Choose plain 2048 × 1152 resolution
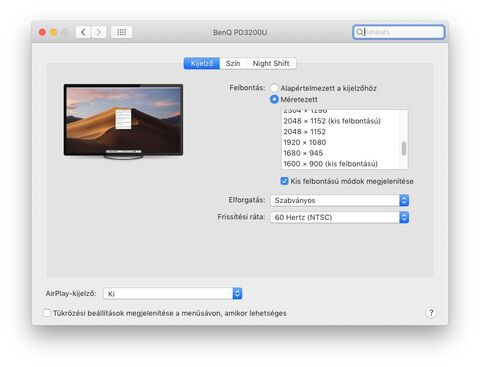This screenshot has width=480, height=367. tap(340, 132)
